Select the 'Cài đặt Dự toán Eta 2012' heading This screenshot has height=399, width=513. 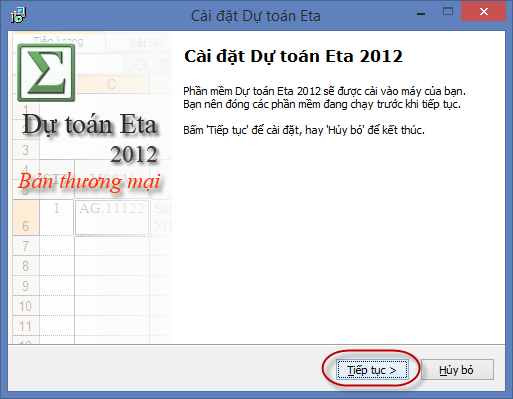click(293, 56)
